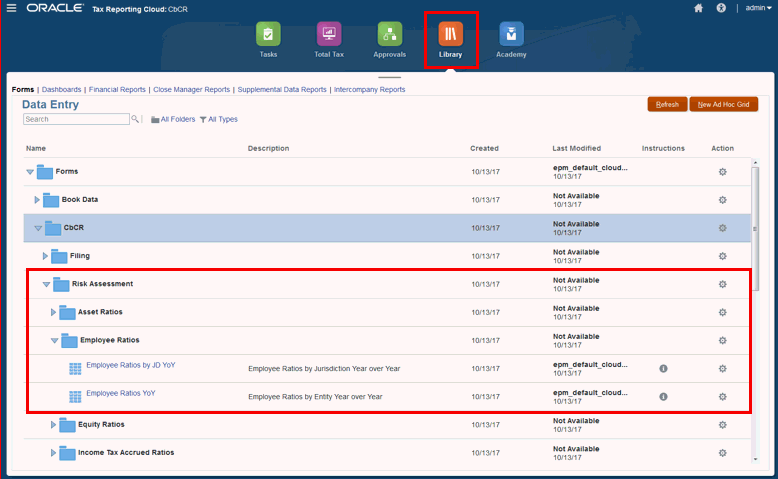Click the Name column header
778x479 pixels.
coord(36,148)
